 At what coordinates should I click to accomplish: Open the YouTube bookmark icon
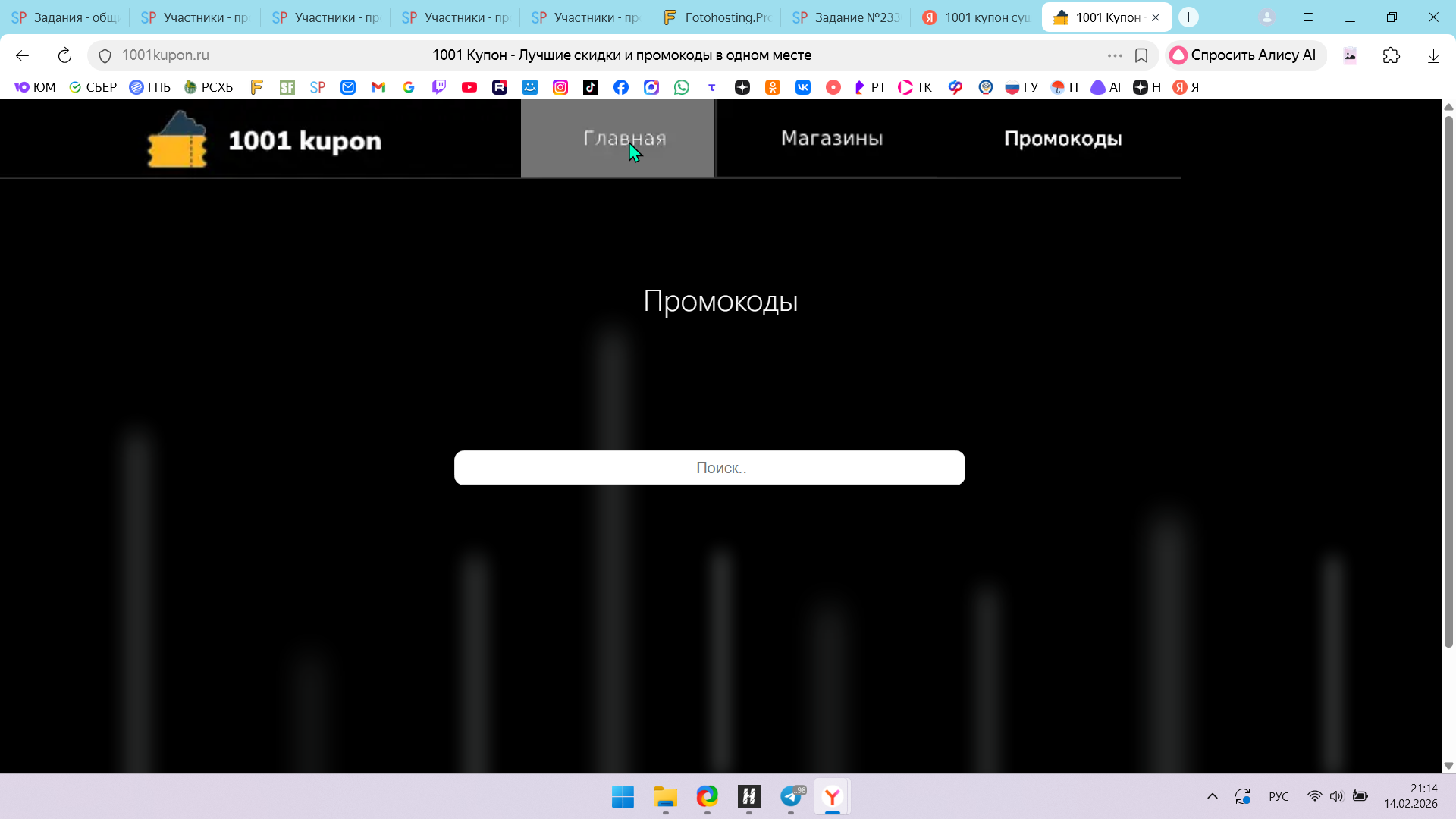point(469,87)
